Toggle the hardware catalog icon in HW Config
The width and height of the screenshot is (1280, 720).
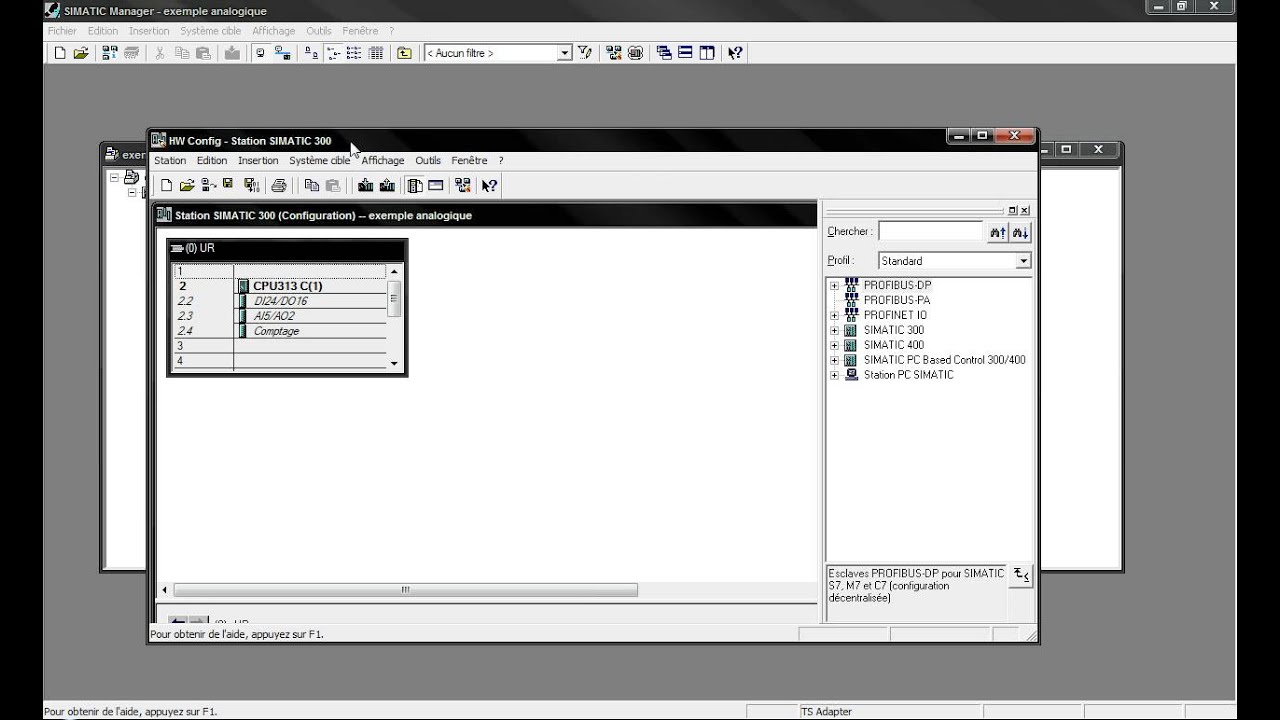coord(415,185)
